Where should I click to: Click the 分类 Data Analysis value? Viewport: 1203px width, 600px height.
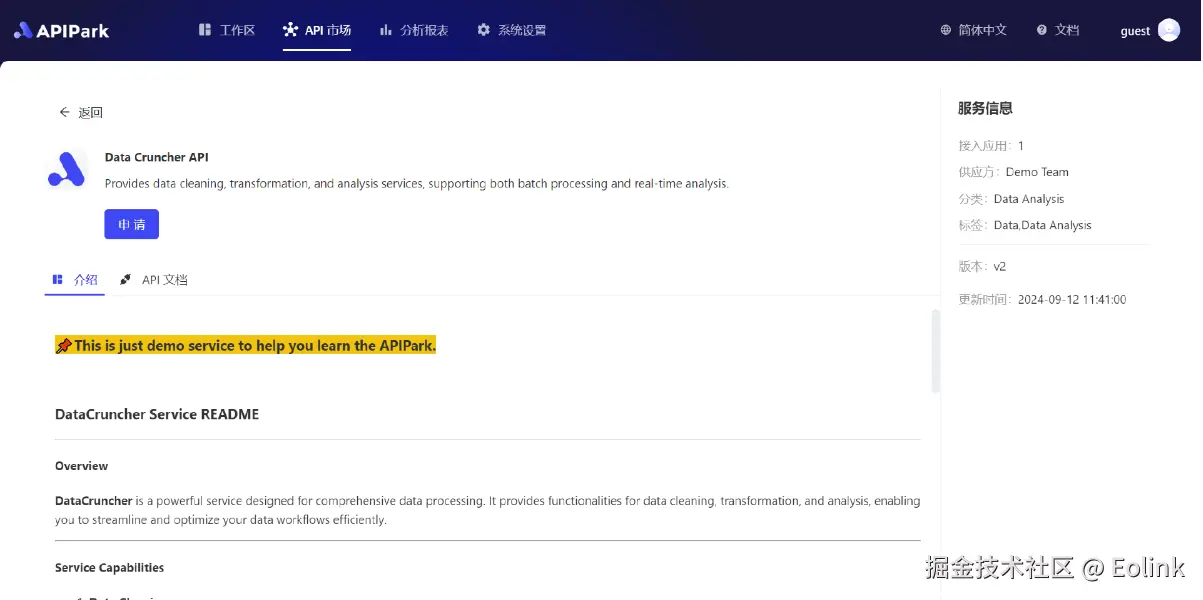pos(1029,199)
